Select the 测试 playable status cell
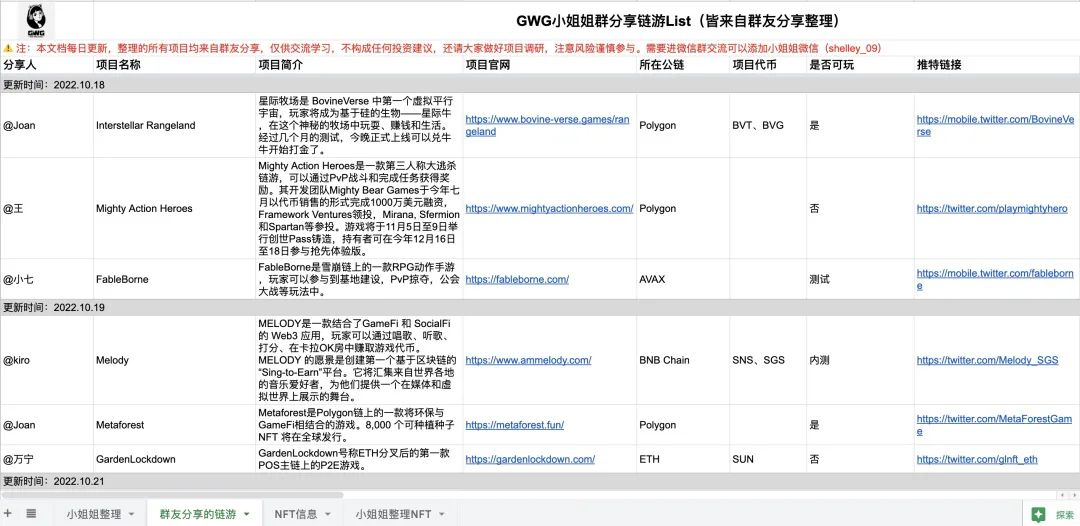The image size is (1080, 526). coord(860,280)
